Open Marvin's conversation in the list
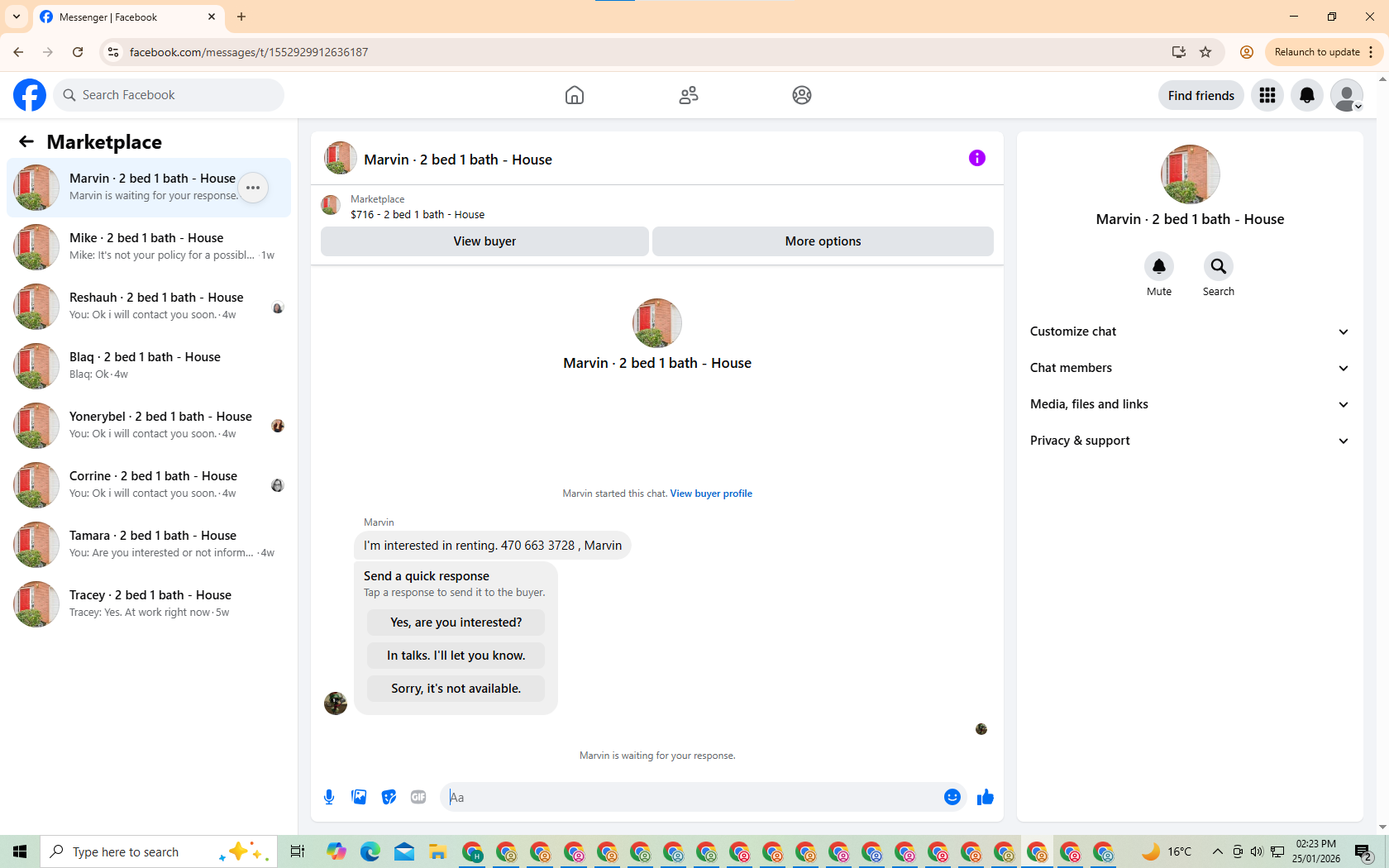 click(x=149, y=188)
